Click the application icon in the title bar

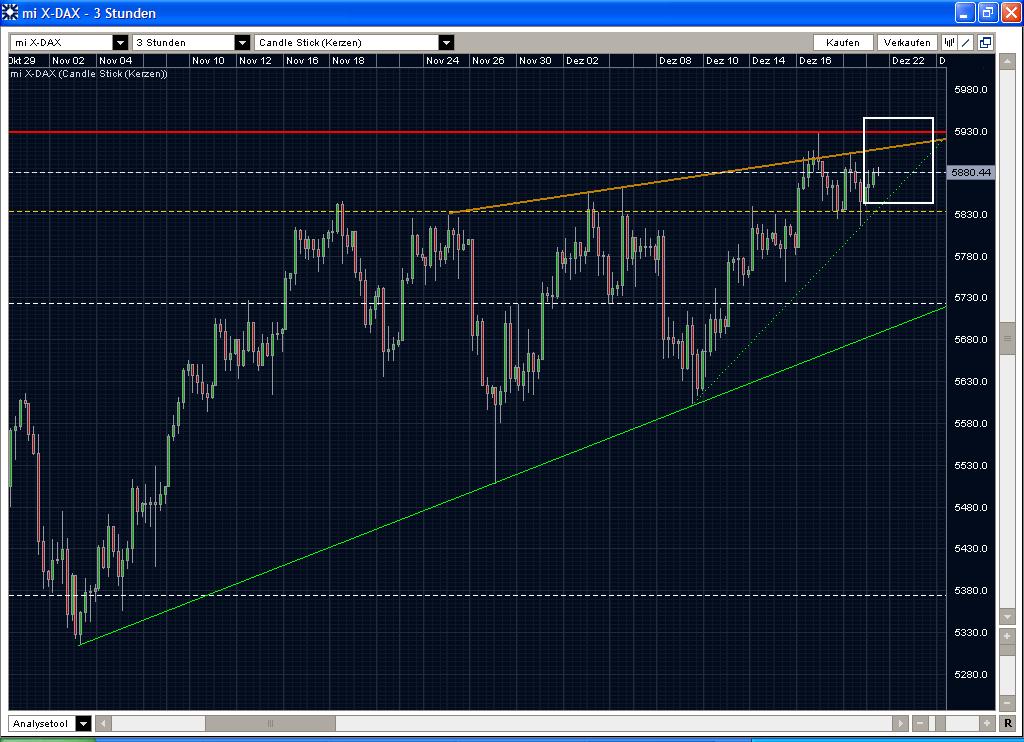pyautogui.click(x=9, y=13)
